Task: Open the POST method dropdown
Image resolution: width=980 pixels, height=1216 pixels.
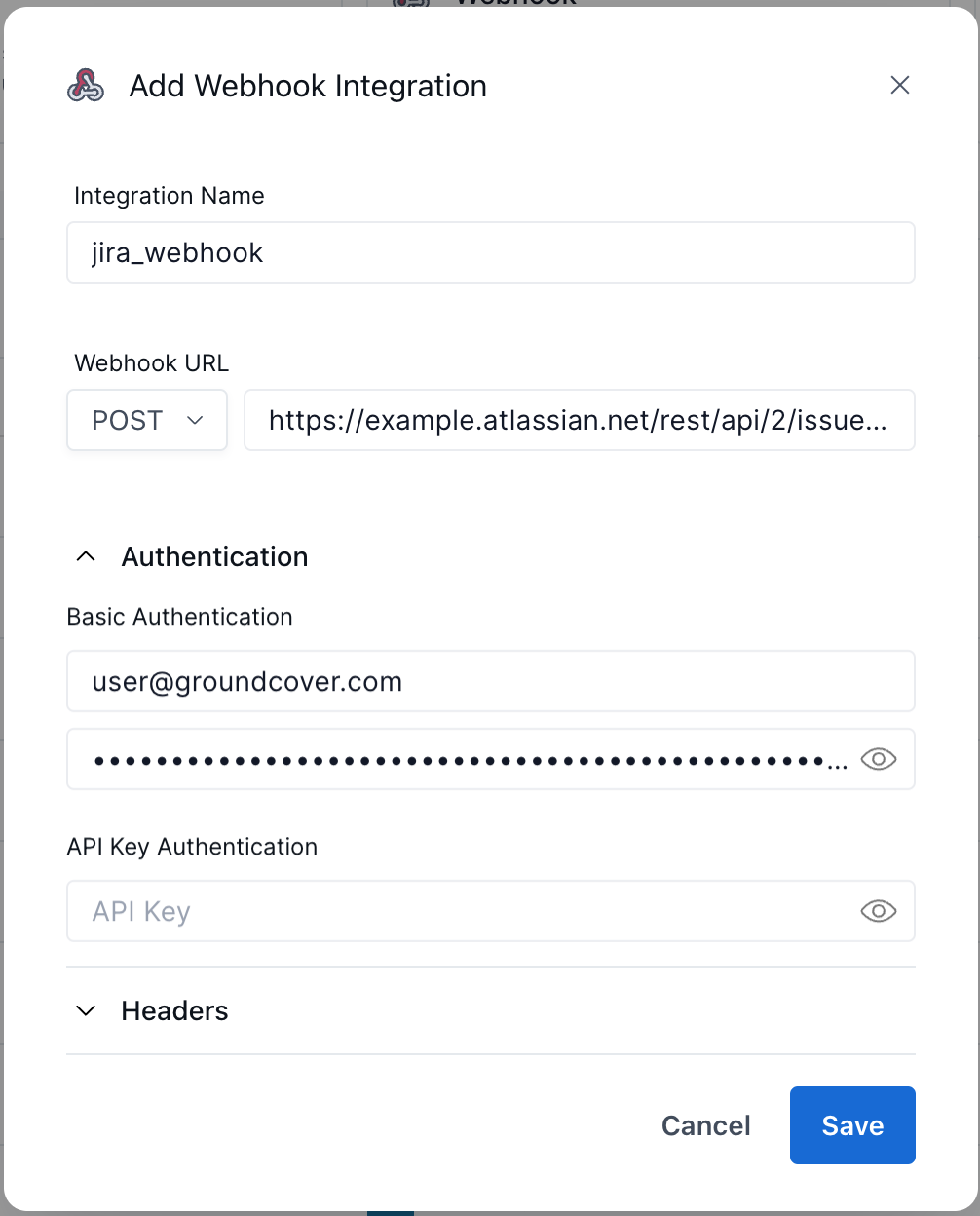Action: click(x=147, y=420)
